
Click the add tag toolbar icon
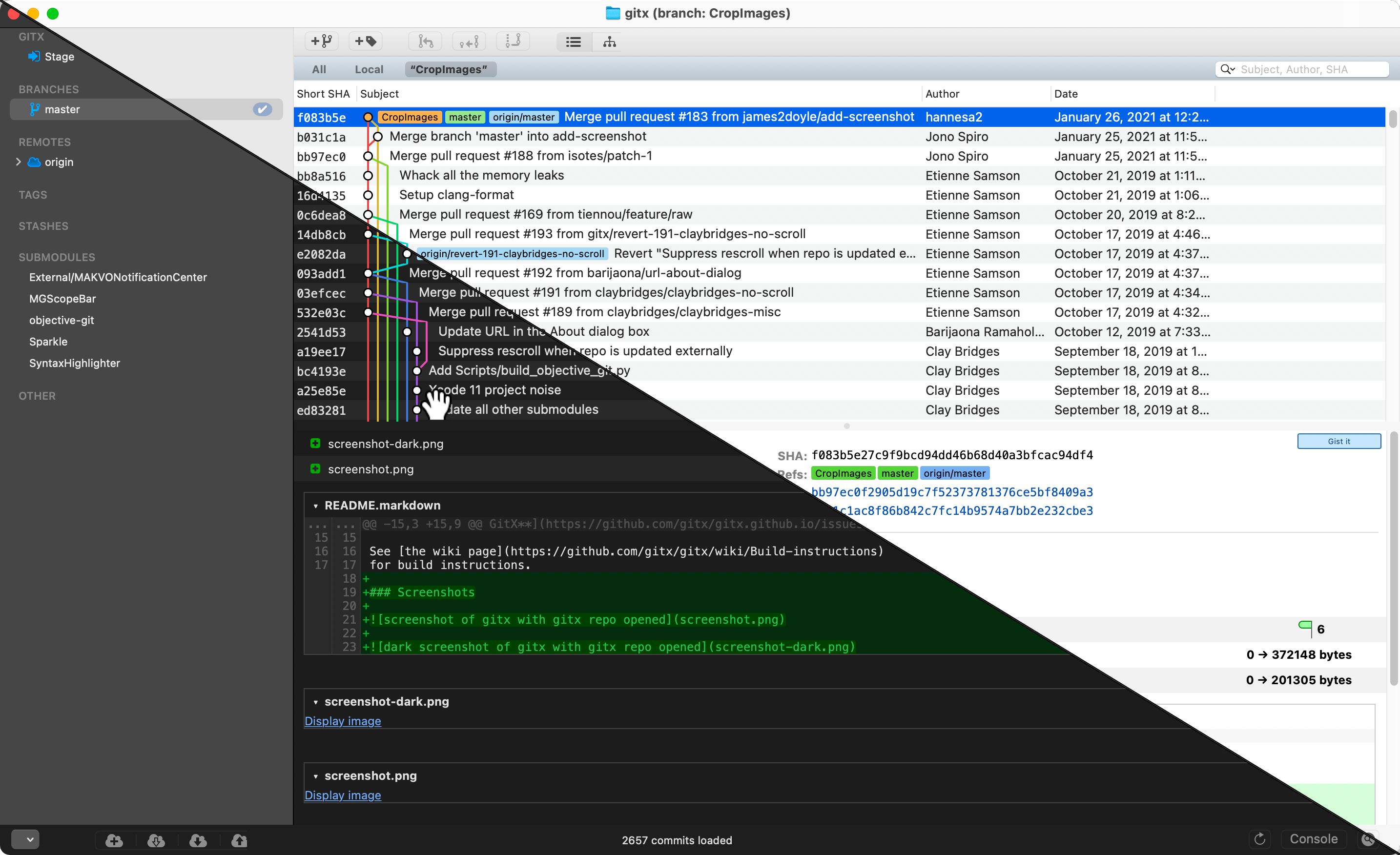click(365, 41)
